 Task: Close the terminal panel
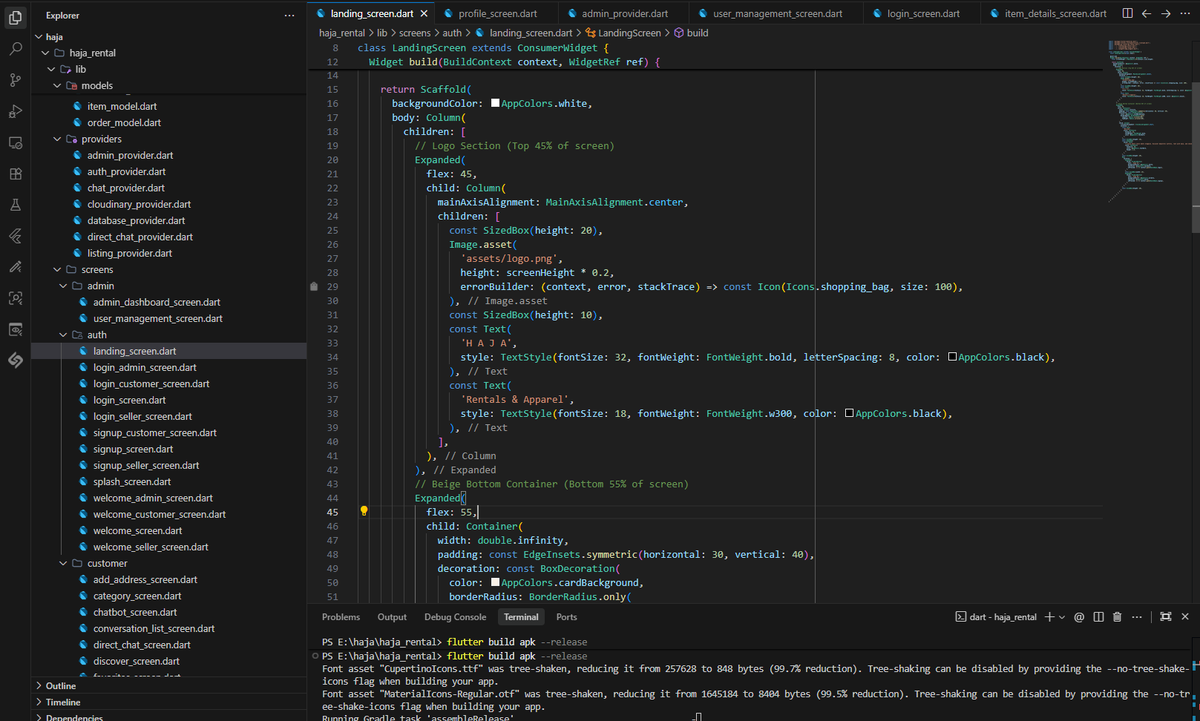coord(1185,617)
